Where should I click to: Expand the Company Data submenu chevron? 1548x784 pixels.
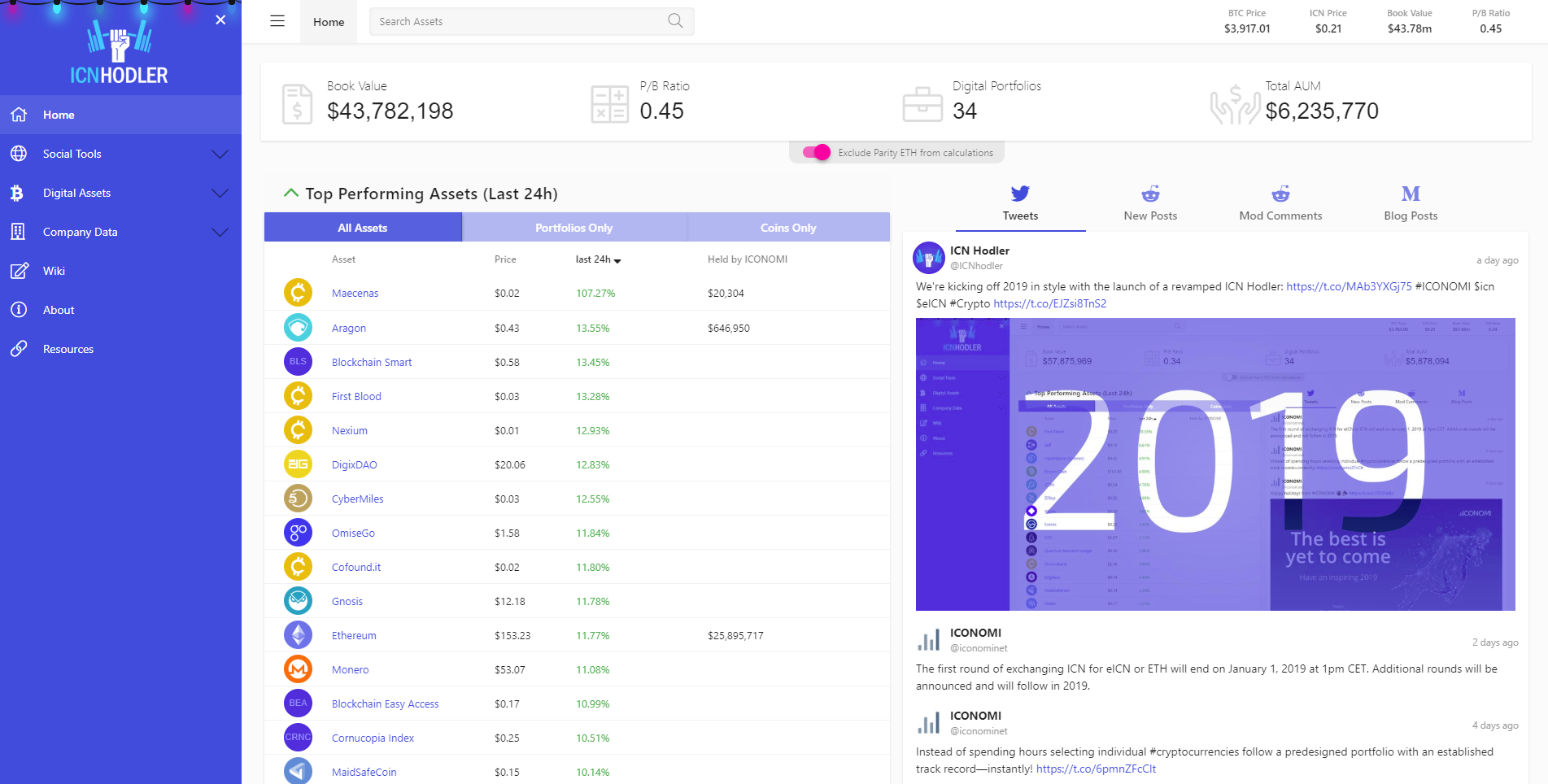click(220, 232)
